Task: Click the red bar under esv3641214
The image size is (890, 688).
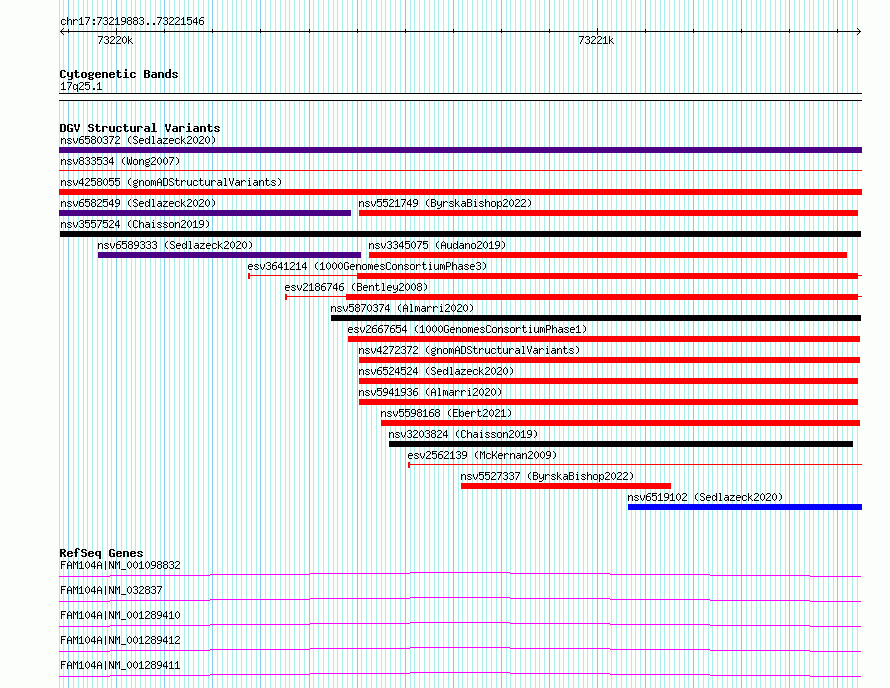Action: (607, 276)
